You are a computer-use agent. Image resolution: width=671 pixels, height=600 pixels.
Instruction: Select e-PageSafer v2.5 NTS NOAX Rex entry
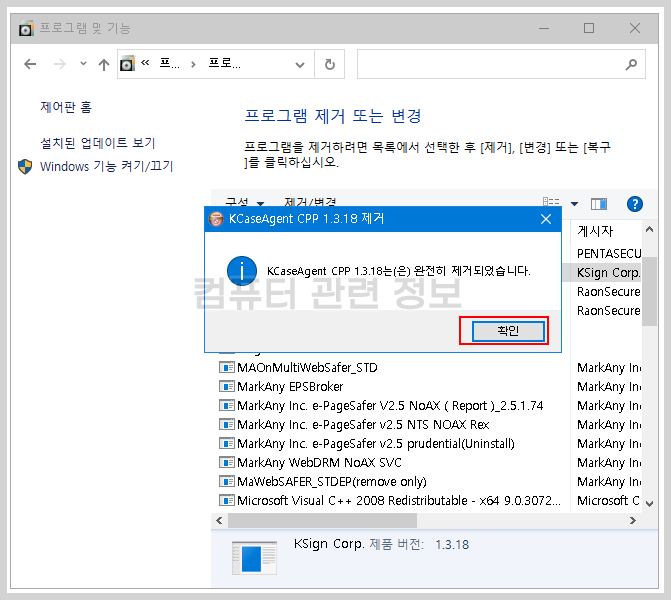tap(363, 425)
